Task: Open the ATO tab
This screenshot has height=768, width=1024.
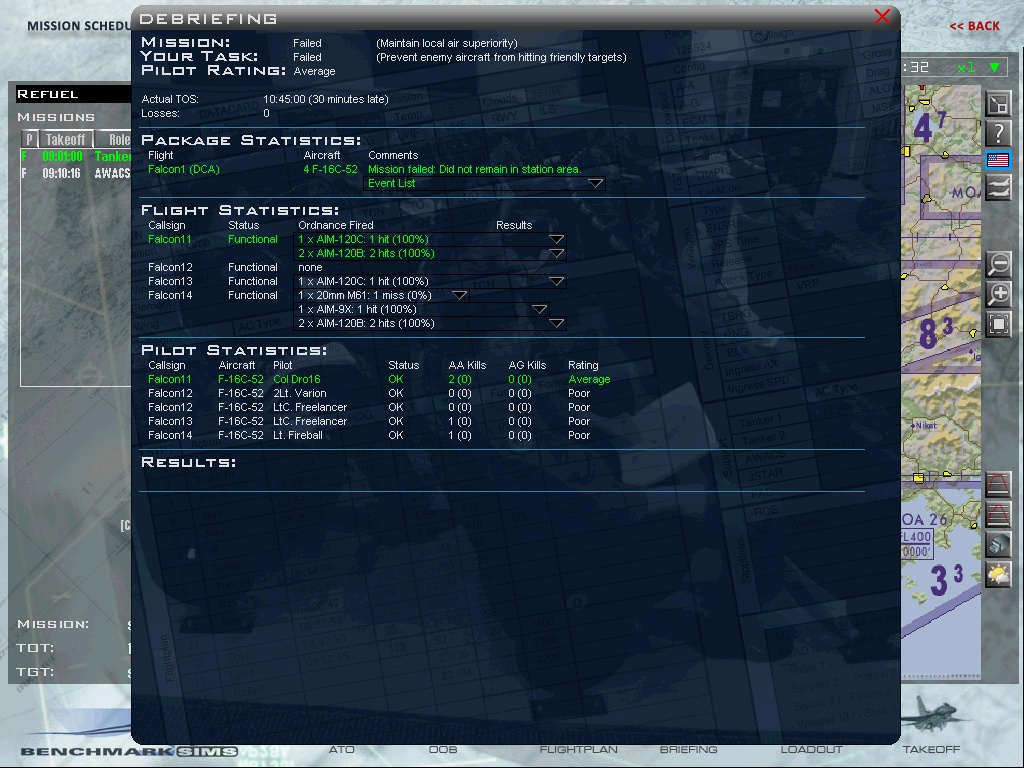Action: click(342, 749)
